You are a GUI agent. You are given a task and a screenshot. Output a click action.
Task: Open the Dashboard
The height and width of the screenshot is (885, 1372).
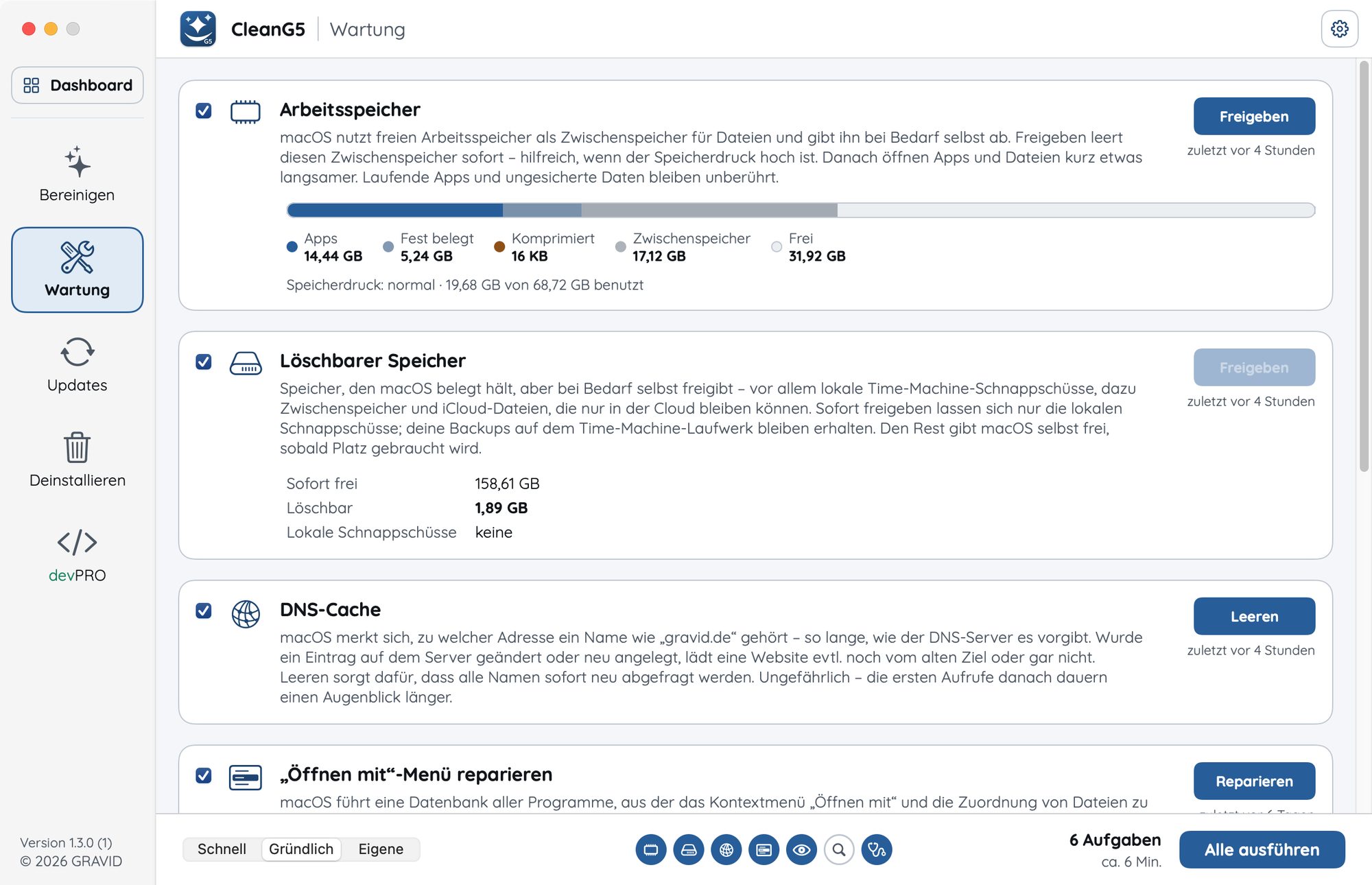point(77,85)
